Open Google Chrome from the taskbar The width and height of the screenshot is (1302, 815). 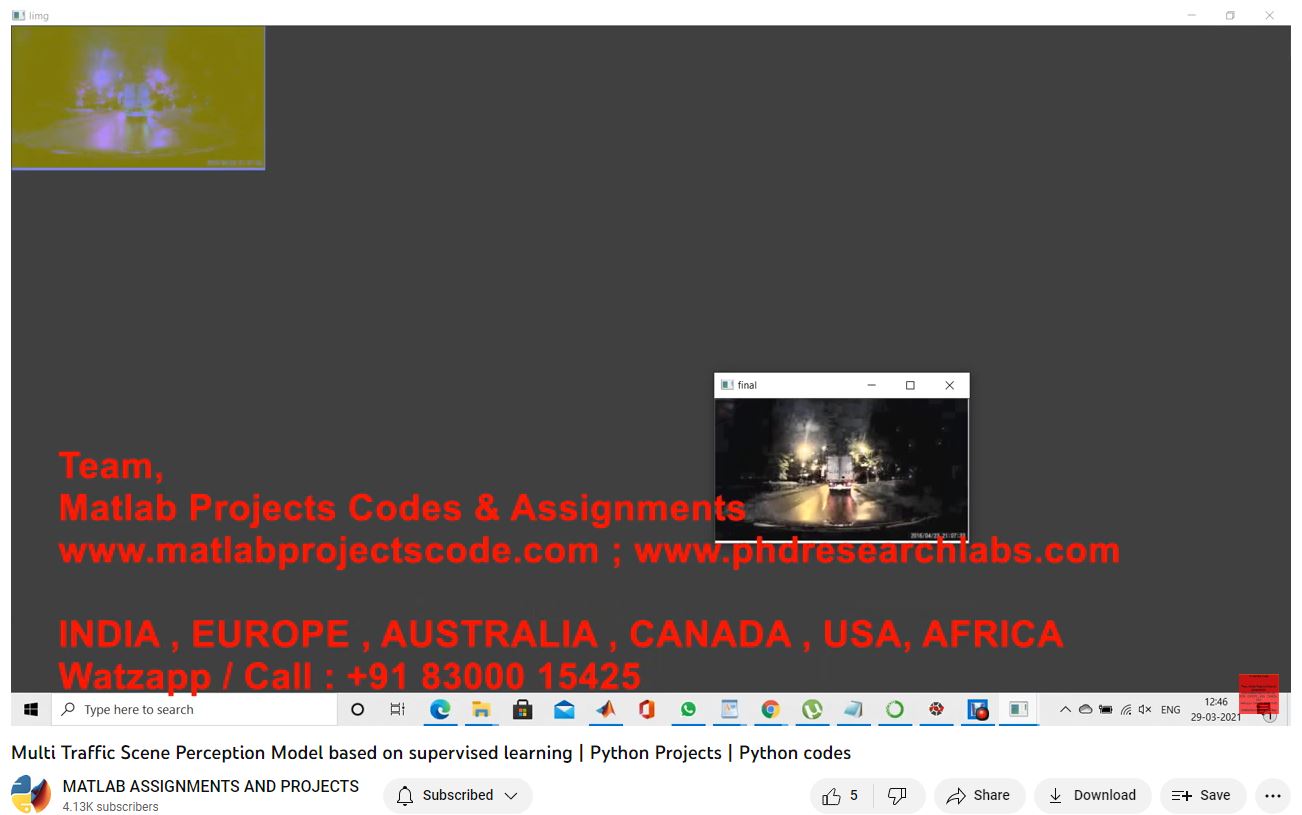point(770,710)
